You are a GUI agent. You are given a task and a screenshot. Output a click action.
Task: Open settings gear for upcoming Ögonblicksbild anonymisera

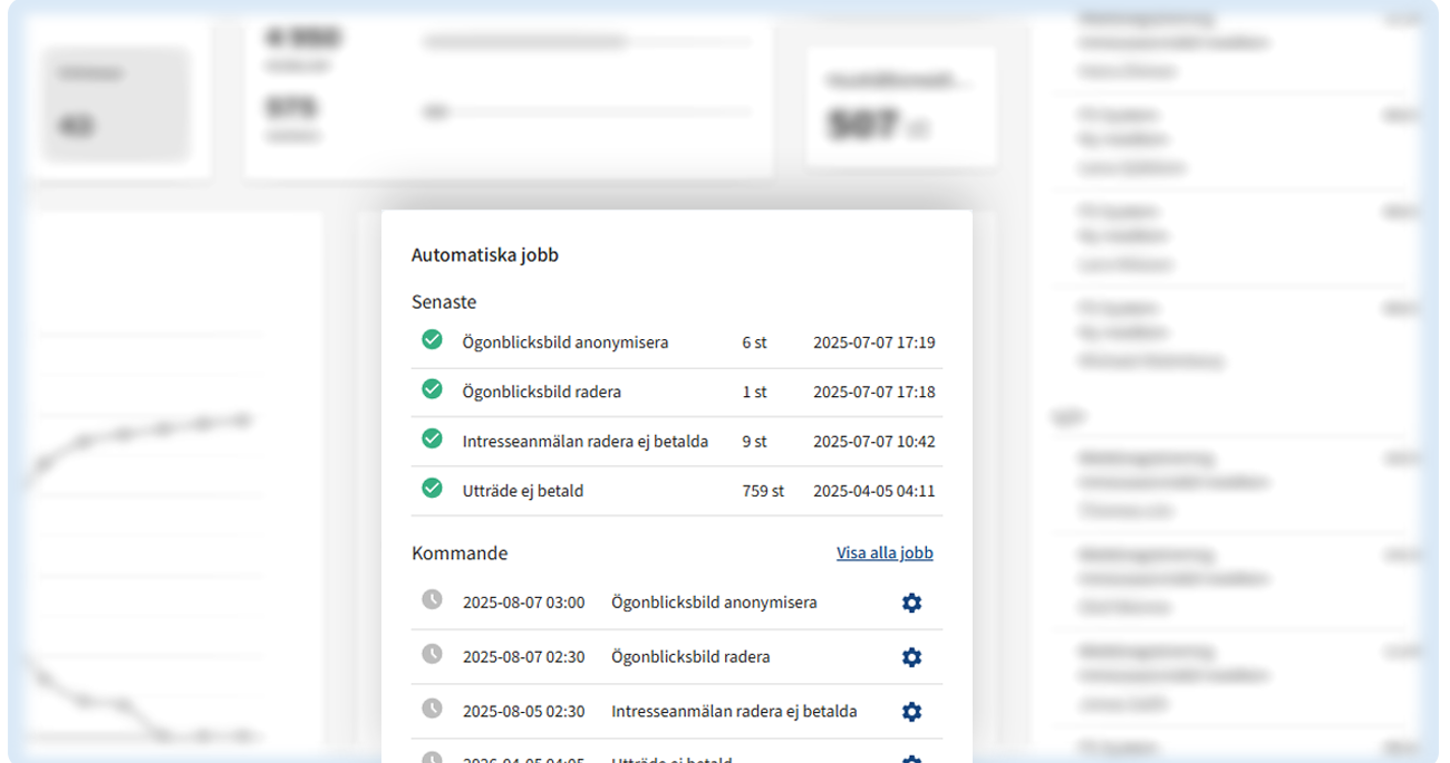pos(911,603)
